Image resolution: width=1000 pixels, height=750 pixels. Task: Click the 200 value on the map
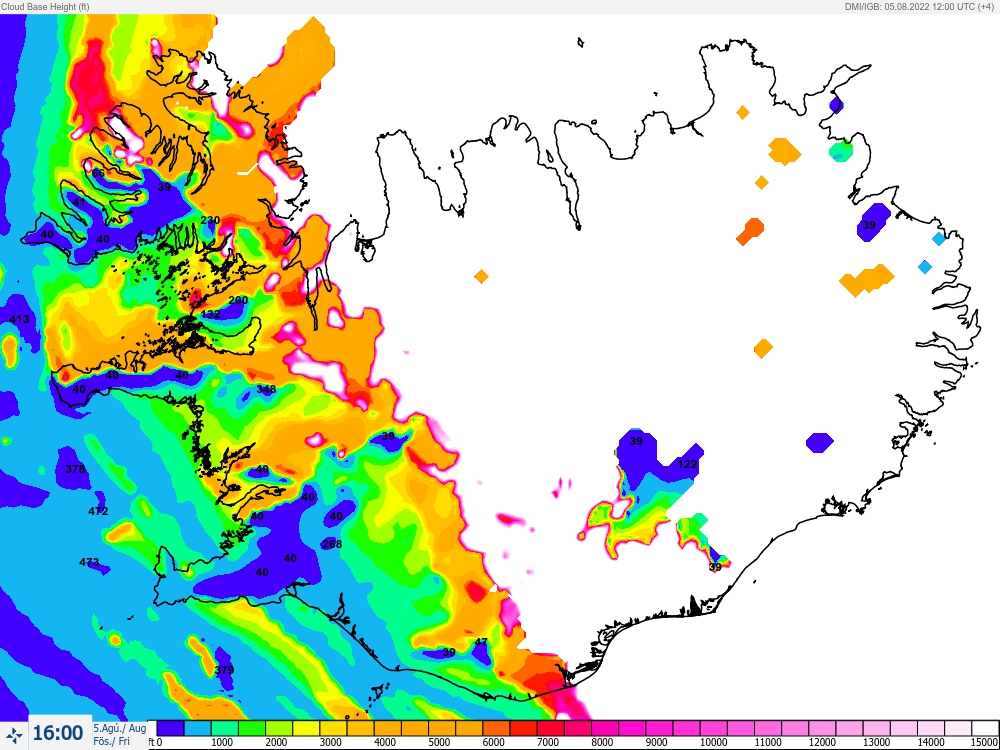pyautogui.click(x=239, y=300)
